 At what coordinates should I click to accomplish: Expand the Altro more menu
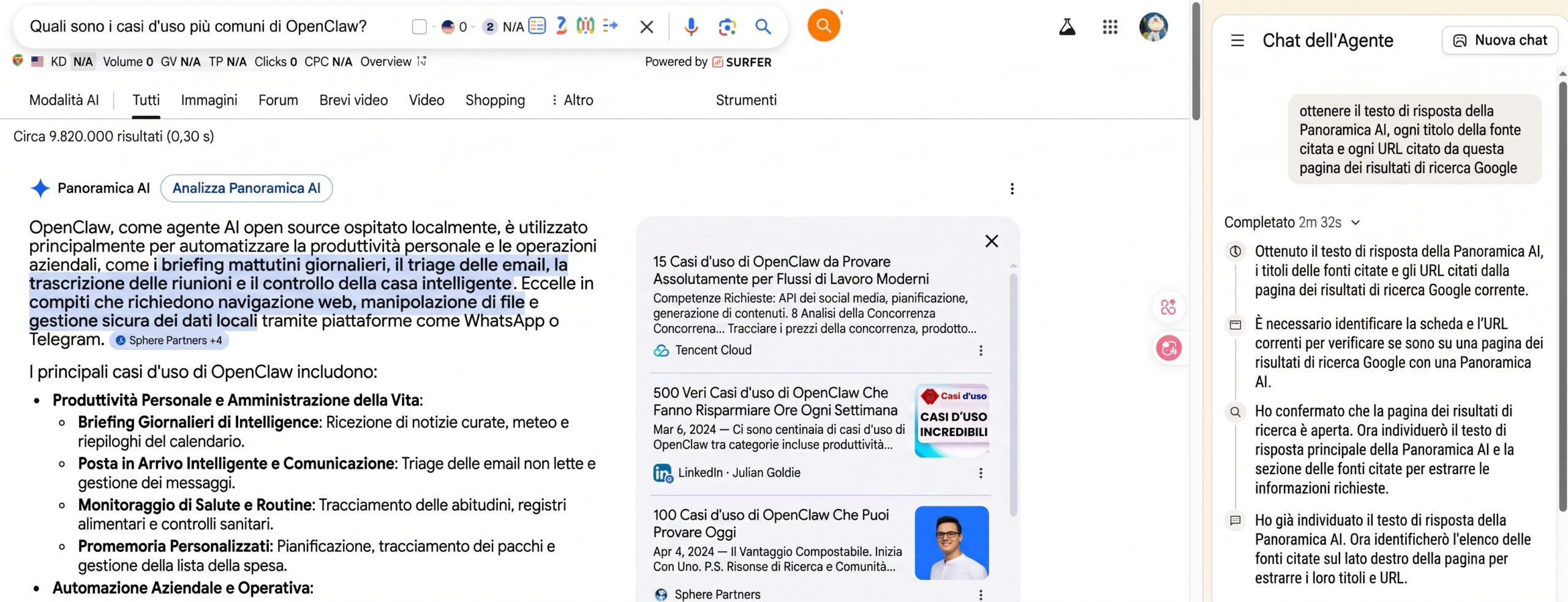pos(572,100)
